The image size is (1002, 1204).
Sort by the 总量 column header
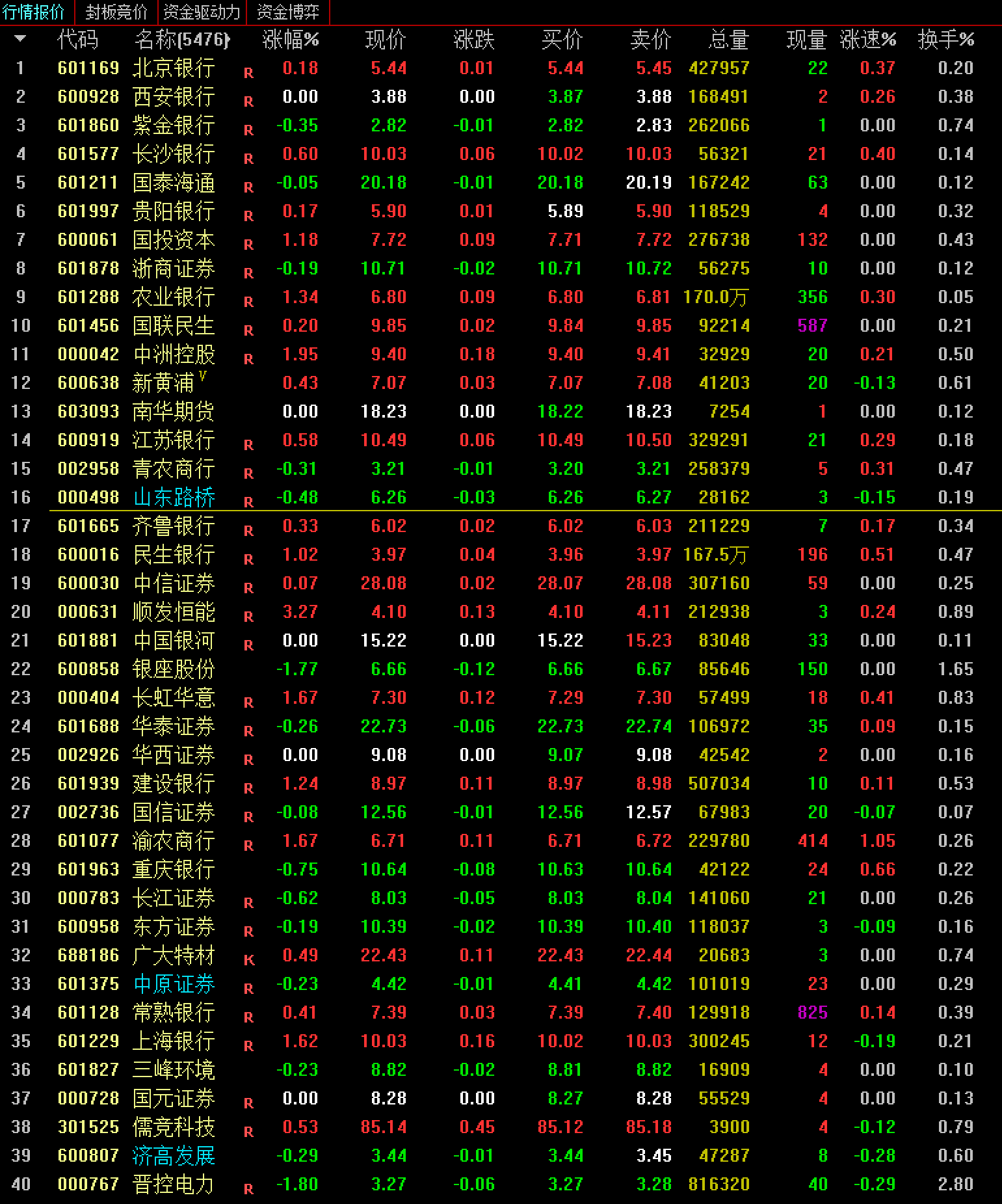click(729, 40)
